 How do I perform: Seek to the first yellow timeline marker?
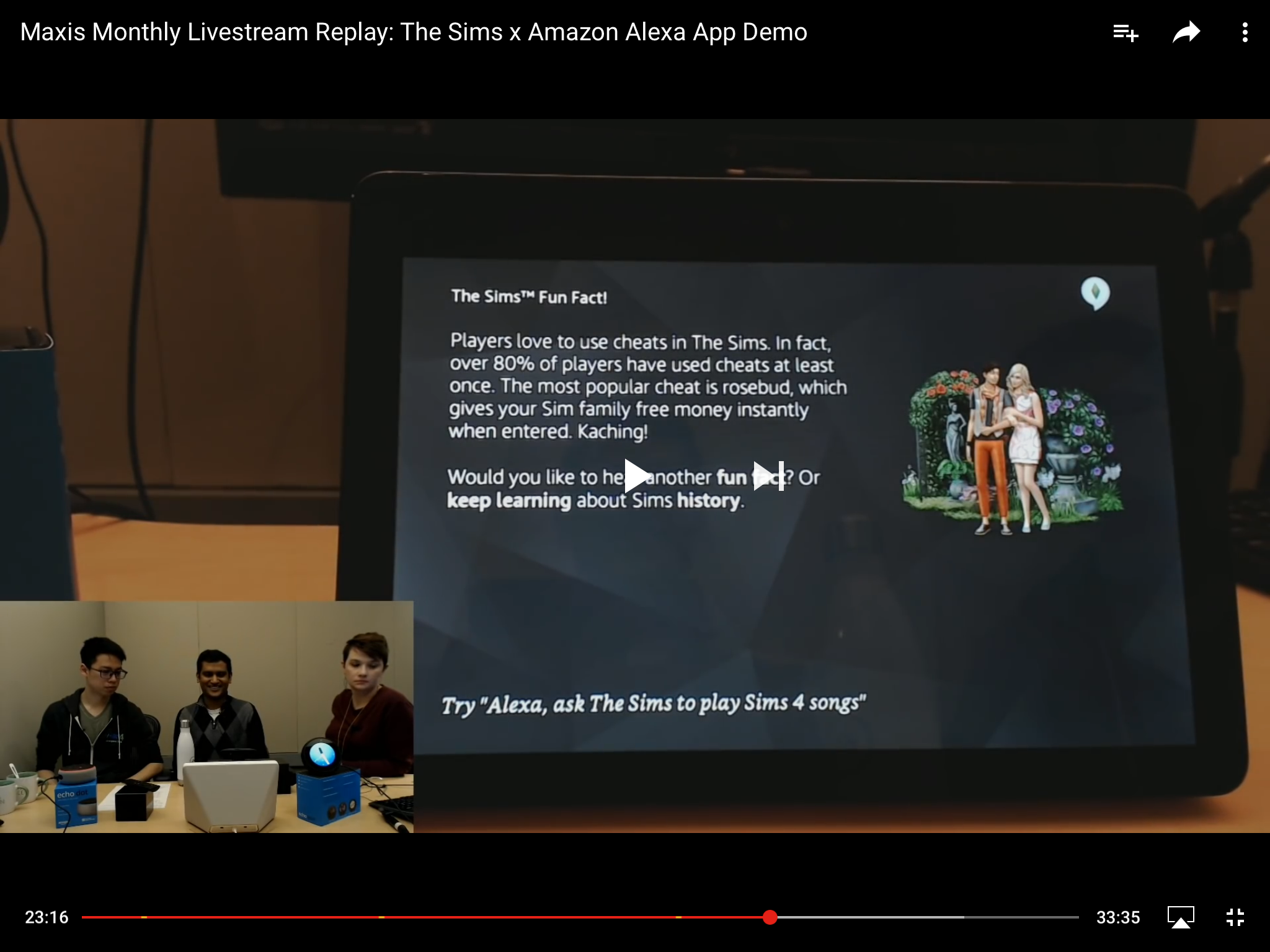tap(144, 917)
